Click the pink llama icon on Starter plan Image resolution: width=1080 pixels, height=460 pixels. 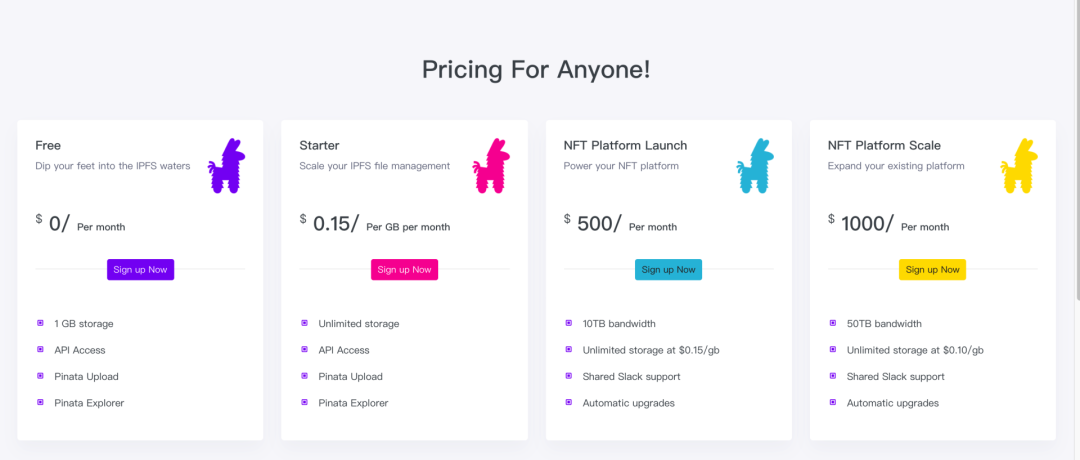pyautogui.click(x=491, y=166)
